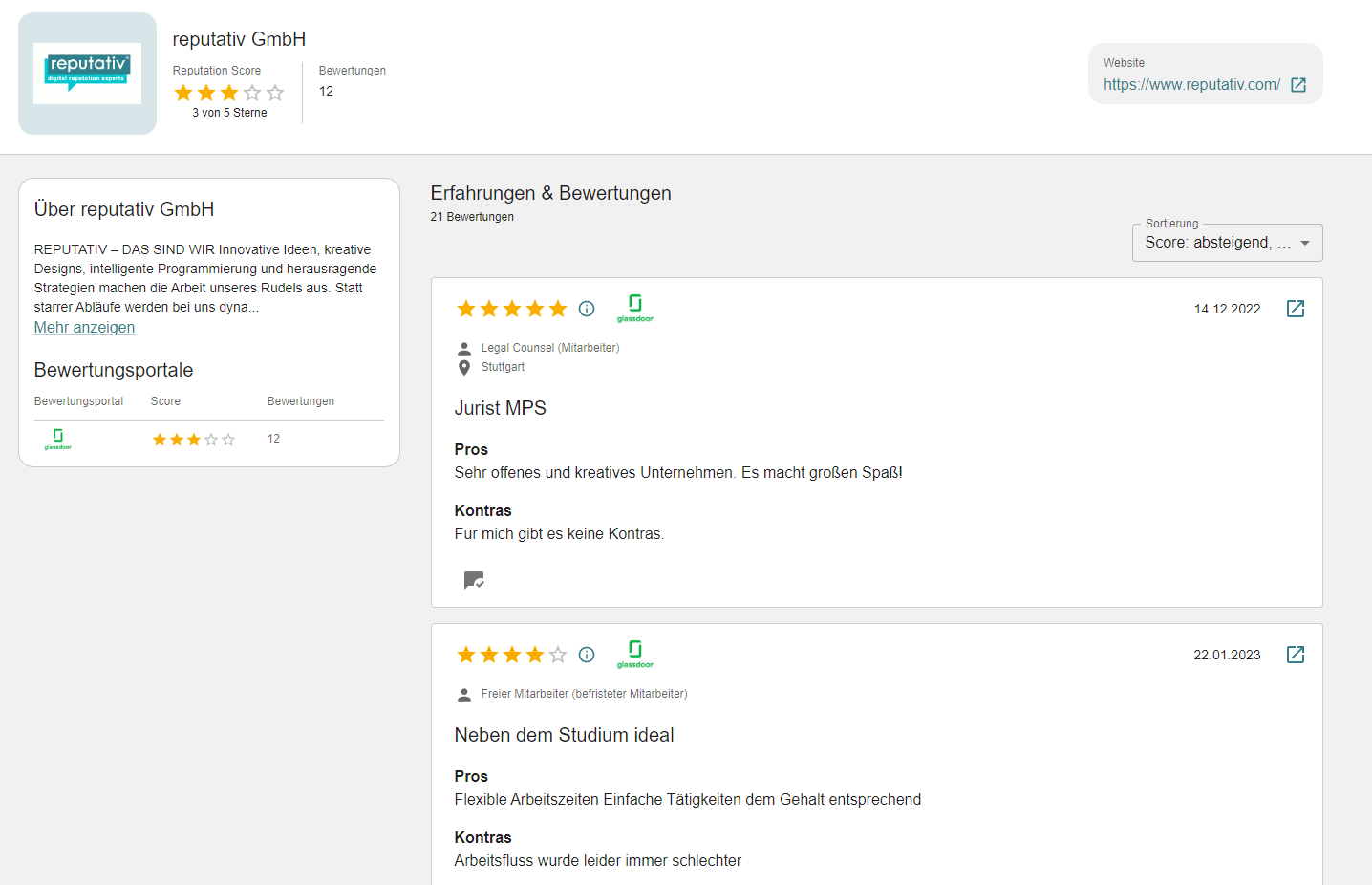This screenshot has width=1372, height=885.
Task: Click info icon on Jurist MPS review
Action: (587, 309)
